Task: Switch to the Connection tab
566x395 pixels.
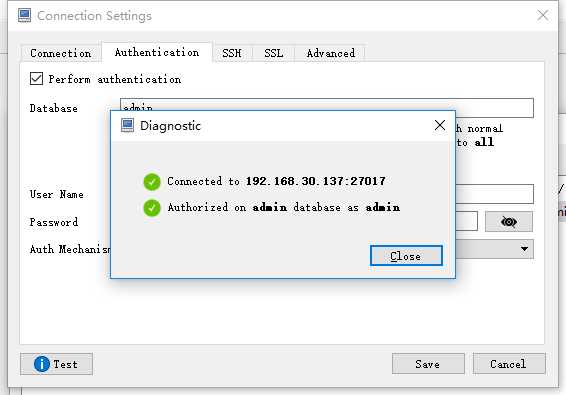Action: coord(61,53)
